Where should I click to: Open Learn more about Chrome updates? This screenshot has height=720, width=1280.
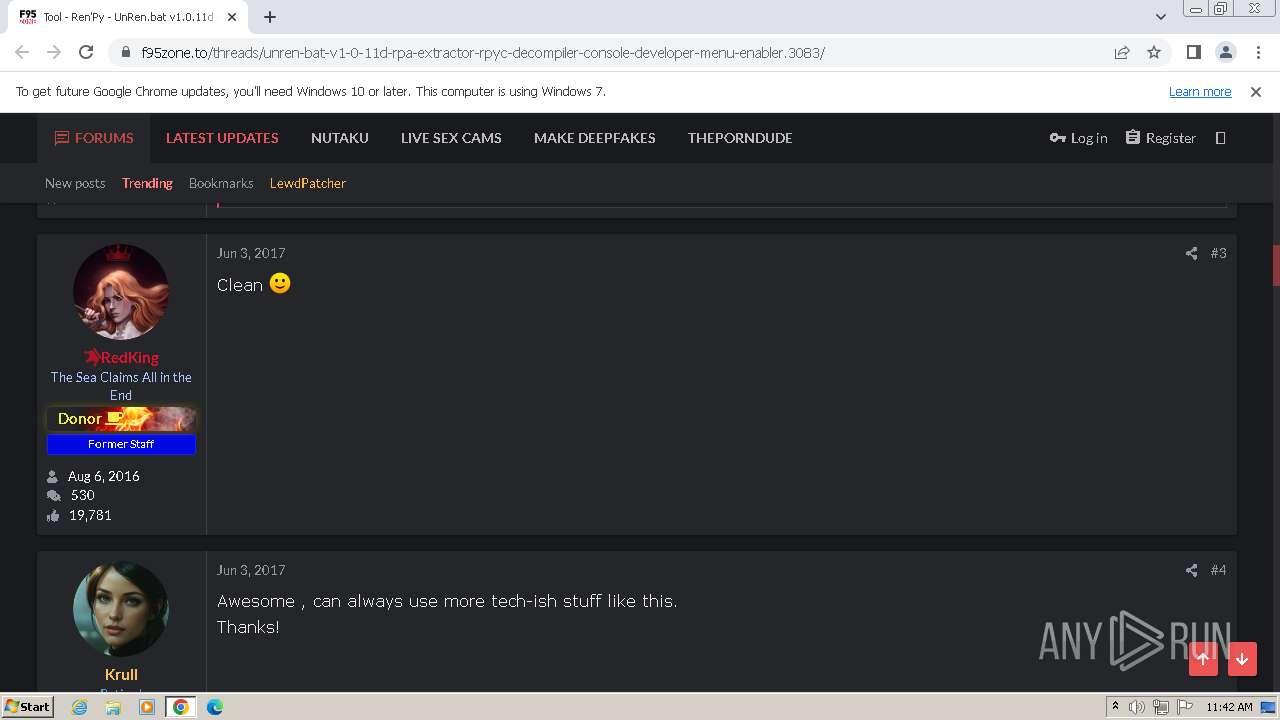point(1200,91)
